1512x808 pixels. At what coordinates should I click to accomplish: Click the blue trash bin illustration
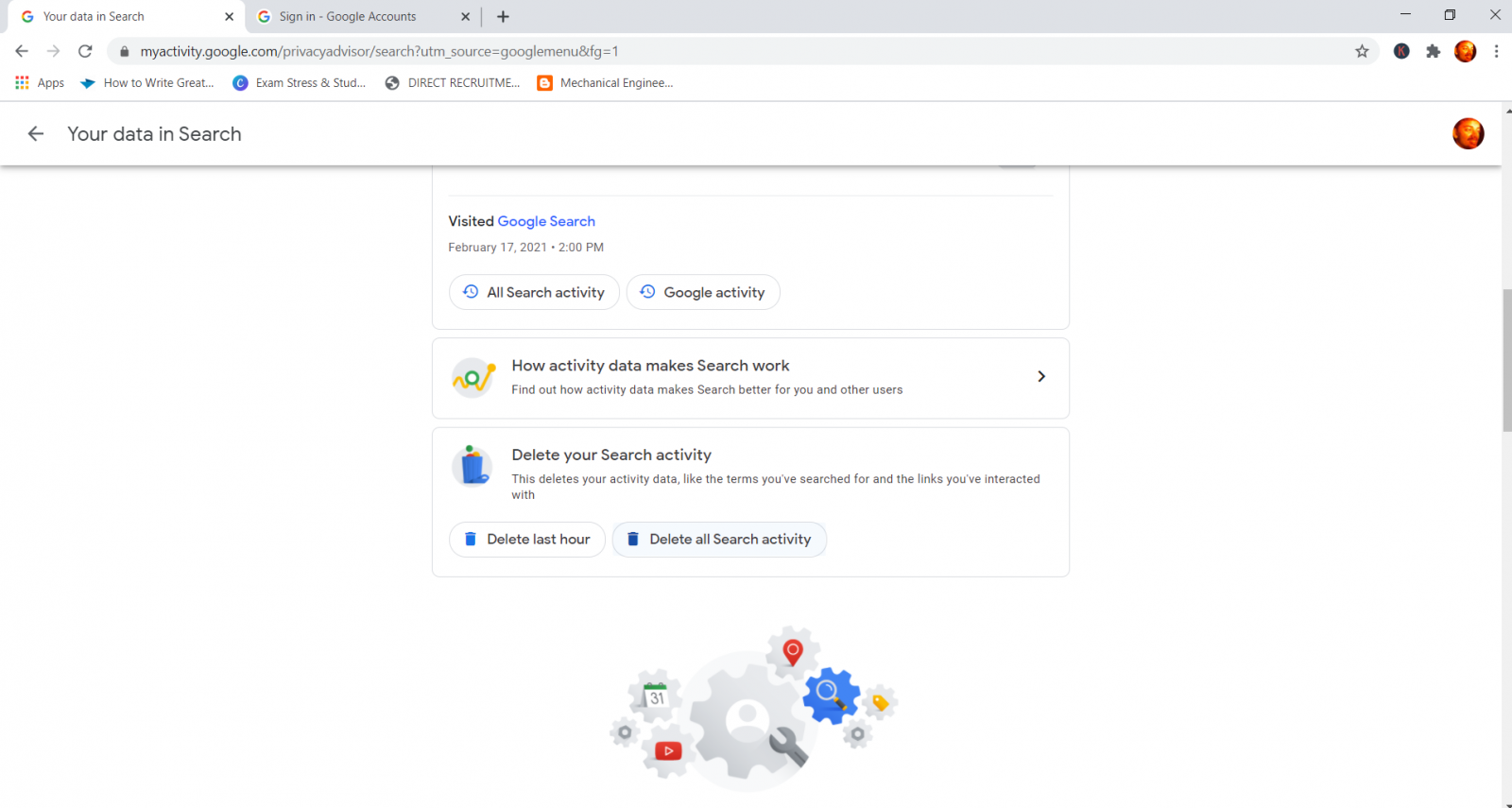point(472,466)
